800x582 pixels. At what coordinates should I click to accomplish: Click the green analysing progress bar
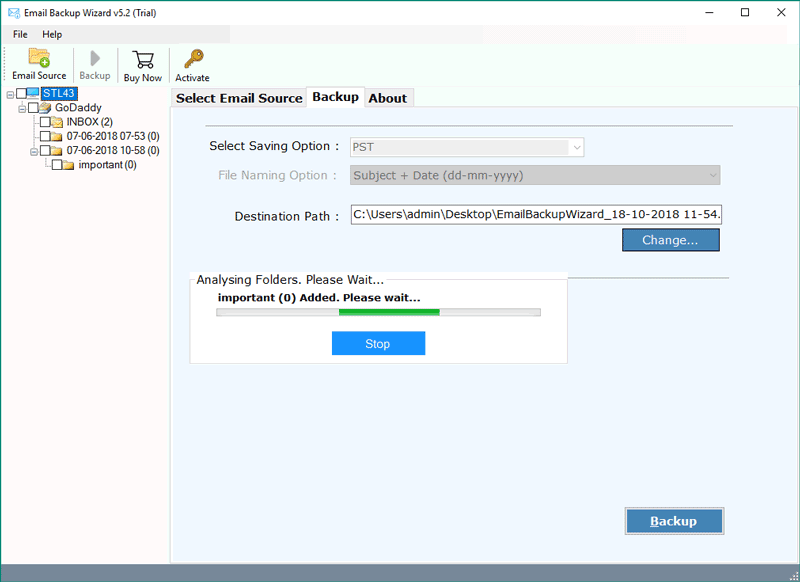[x=378, y=312]
